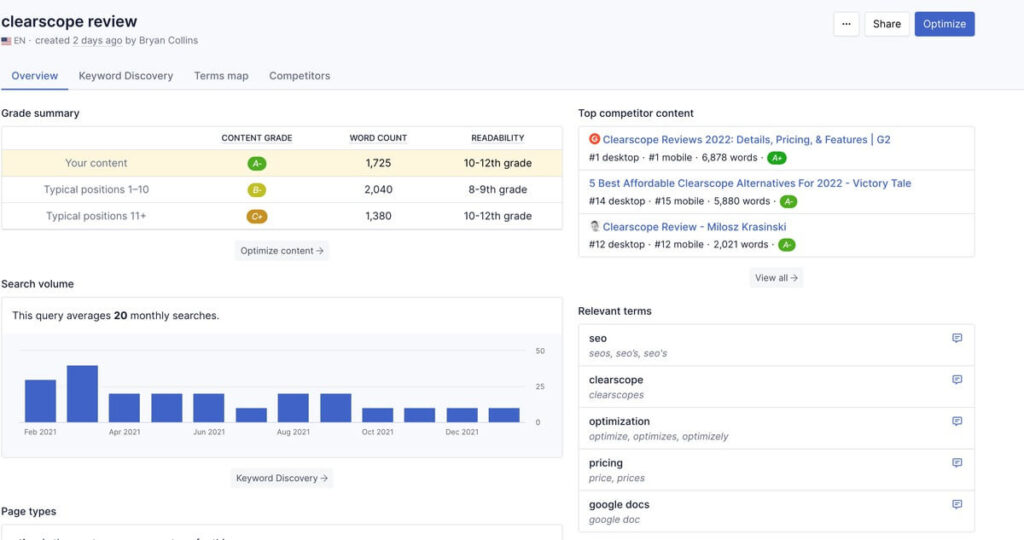Click the Milosz Krasinski avatar icon
Screen dimensions: 1024x540
coord(594,227)
